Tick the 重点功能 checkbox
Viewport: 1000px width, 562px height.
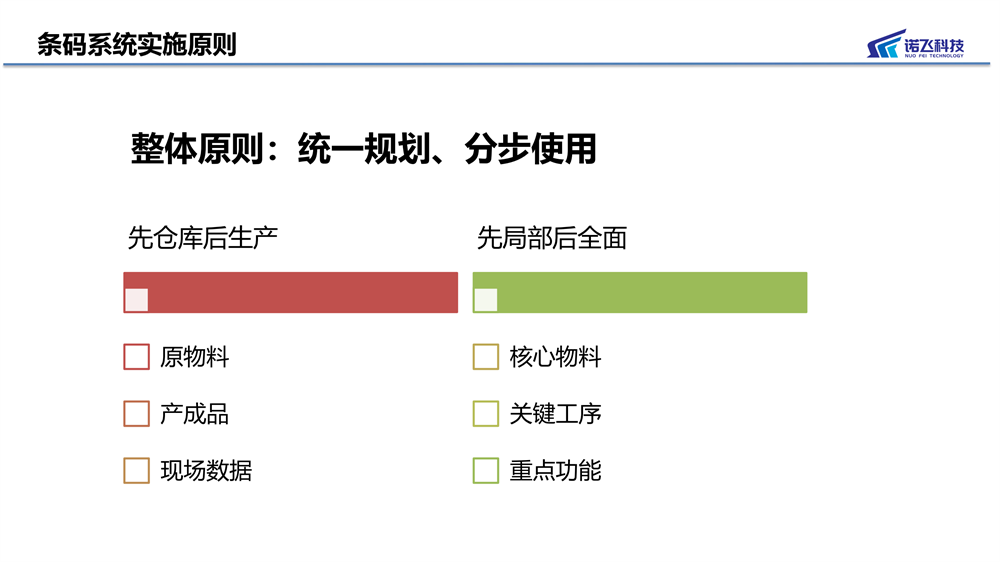tap(486, 470)
